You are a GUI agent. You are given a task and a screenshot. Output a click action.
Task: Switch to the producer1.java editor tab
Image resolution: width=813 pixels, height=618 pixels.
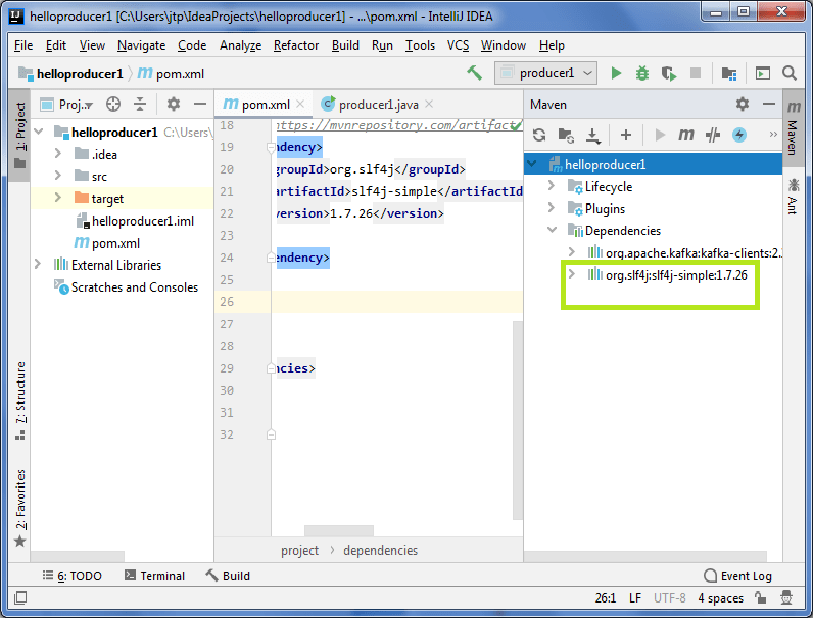tap(379, 105)
